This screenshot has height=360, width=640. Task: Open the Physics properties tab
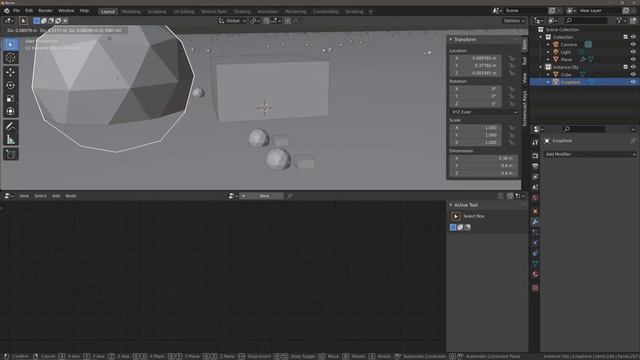click(535, 243)
